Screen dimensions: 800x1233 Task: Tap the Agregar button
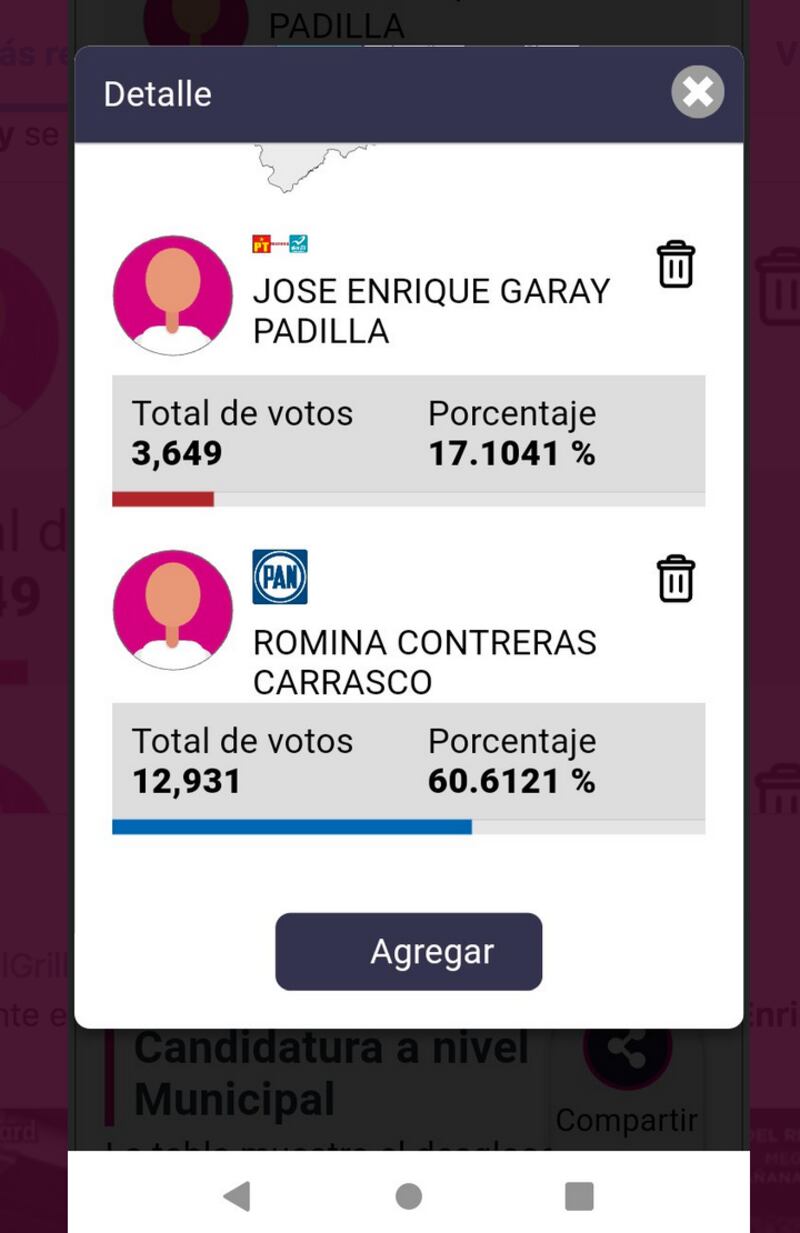coord(409,951)
